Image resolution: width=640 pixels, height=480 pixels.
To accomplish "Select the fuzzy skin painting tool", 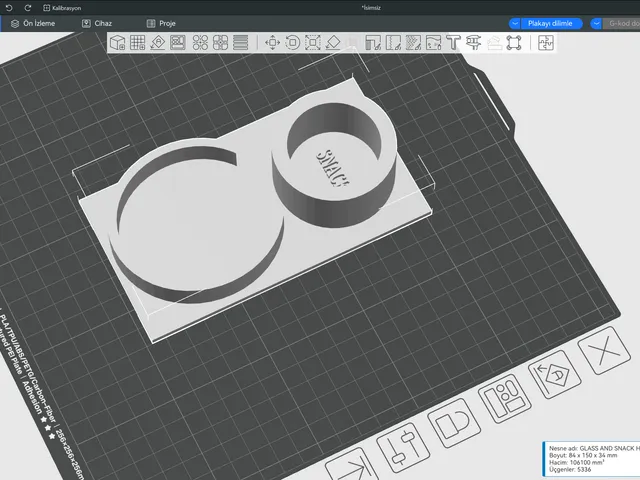I will point(433,42).
